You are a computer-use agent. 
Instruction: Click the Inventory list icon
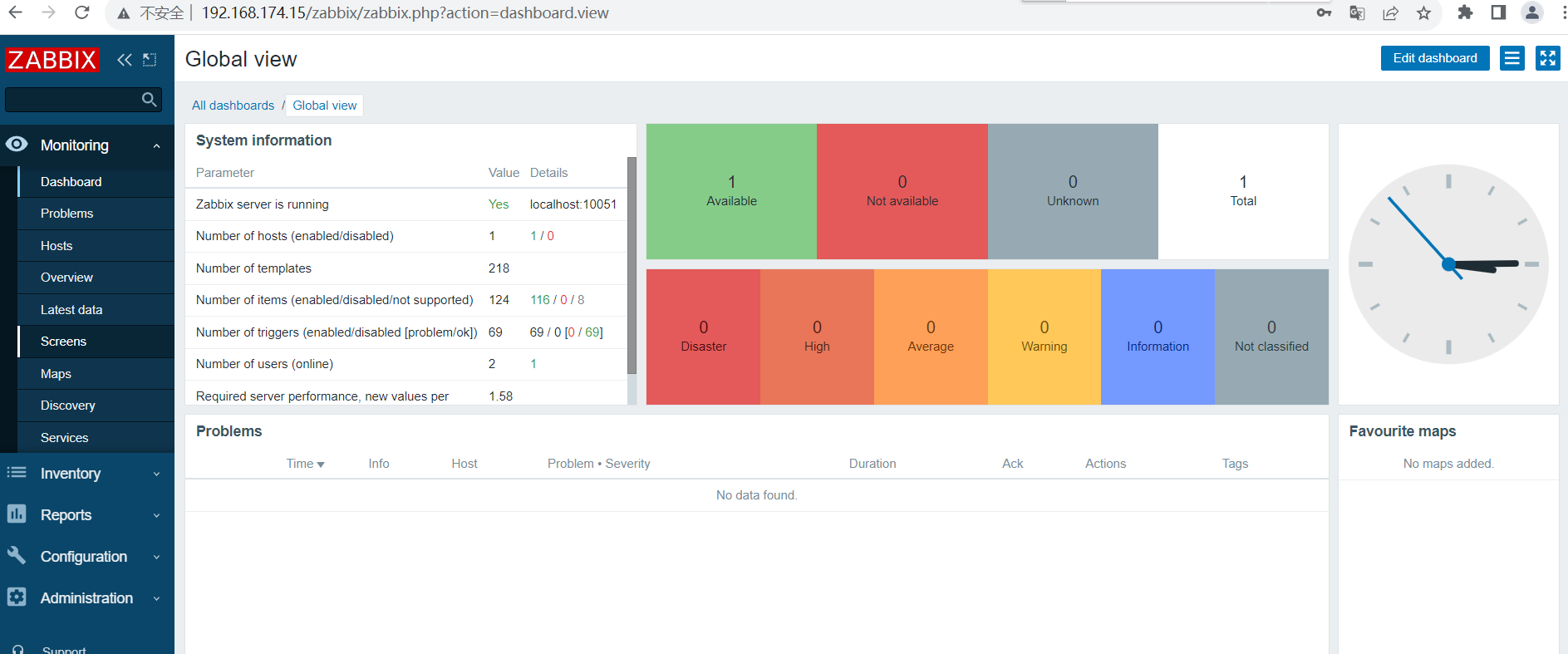tap(17, 473)
